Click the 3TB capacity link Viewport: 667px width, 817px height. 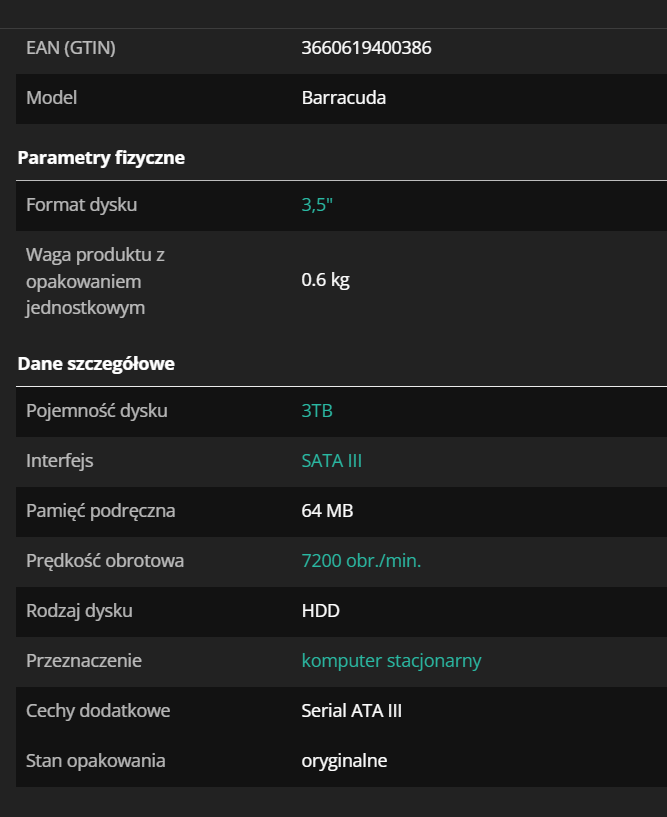tap(317, 411)
